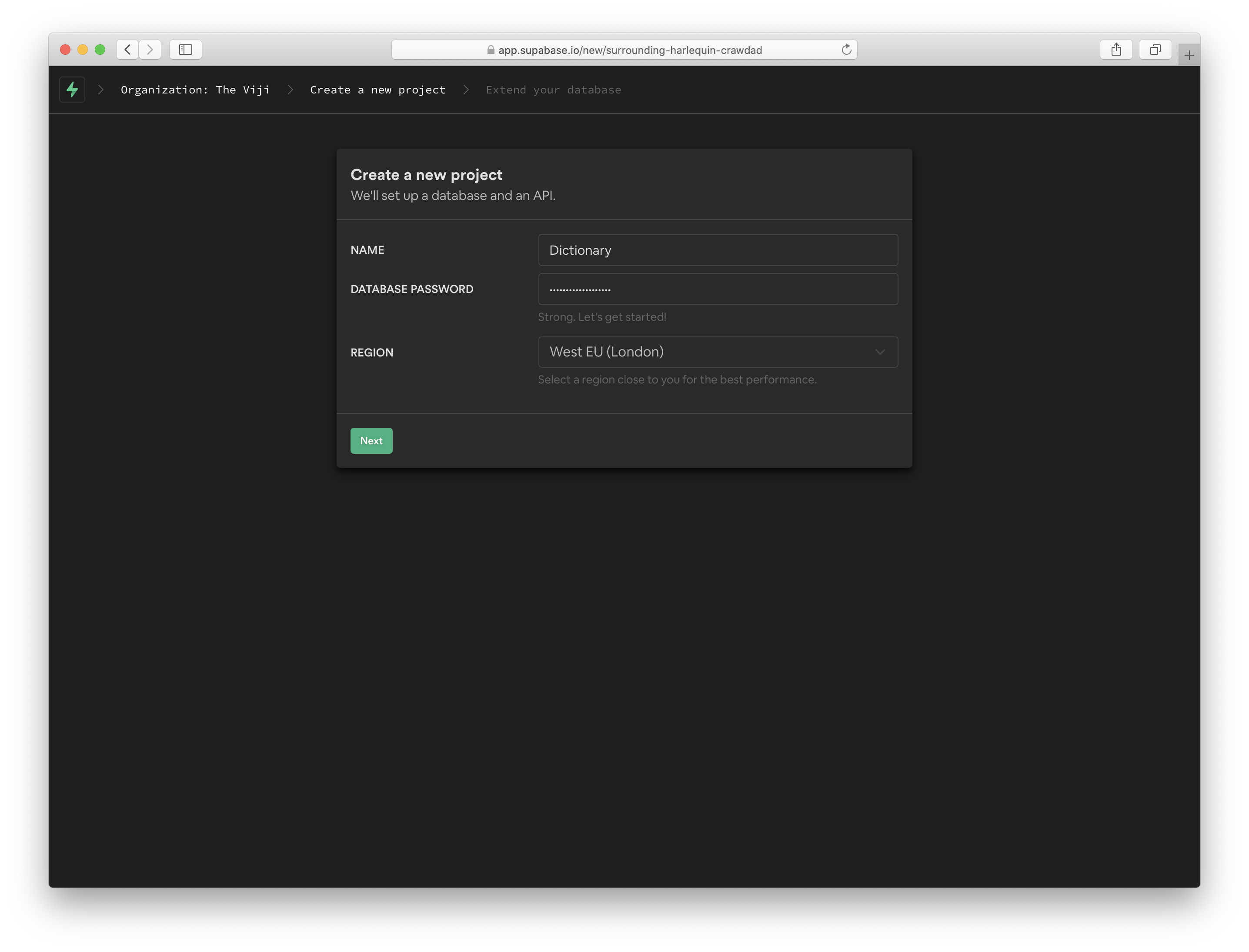The image size is (1249, 952).
Task: Click the browser forward arrow
Action: click(150, 49)
